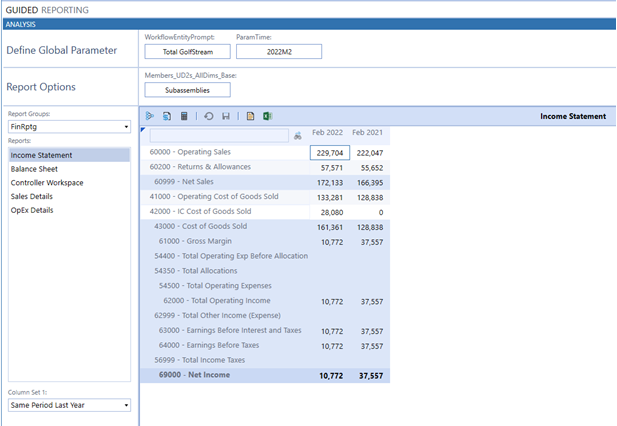This screenshot has width=617, height=426.
Task: Click the row expansion tree icon in toolbar
Action: pyautogui.click(x=150, y=116)
